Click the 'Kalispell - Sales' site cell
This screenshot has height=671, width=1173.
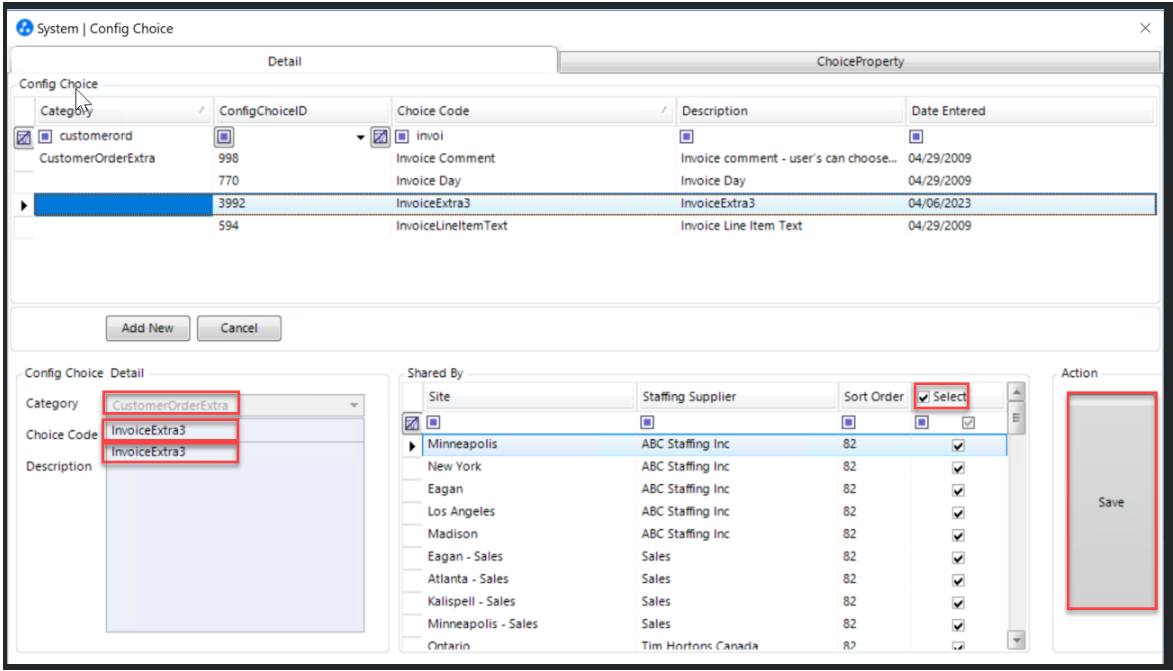coord(530,601)
